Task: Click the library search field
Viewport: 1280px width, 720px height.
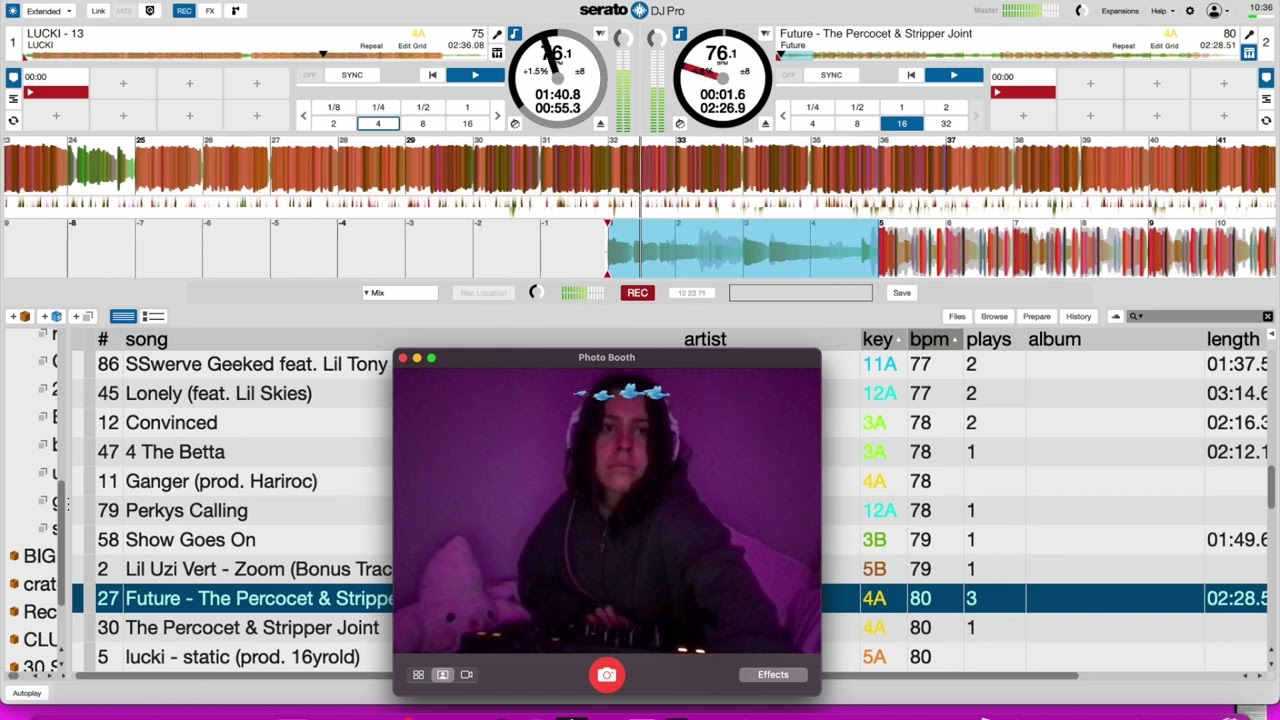Action: point(1200,317)
